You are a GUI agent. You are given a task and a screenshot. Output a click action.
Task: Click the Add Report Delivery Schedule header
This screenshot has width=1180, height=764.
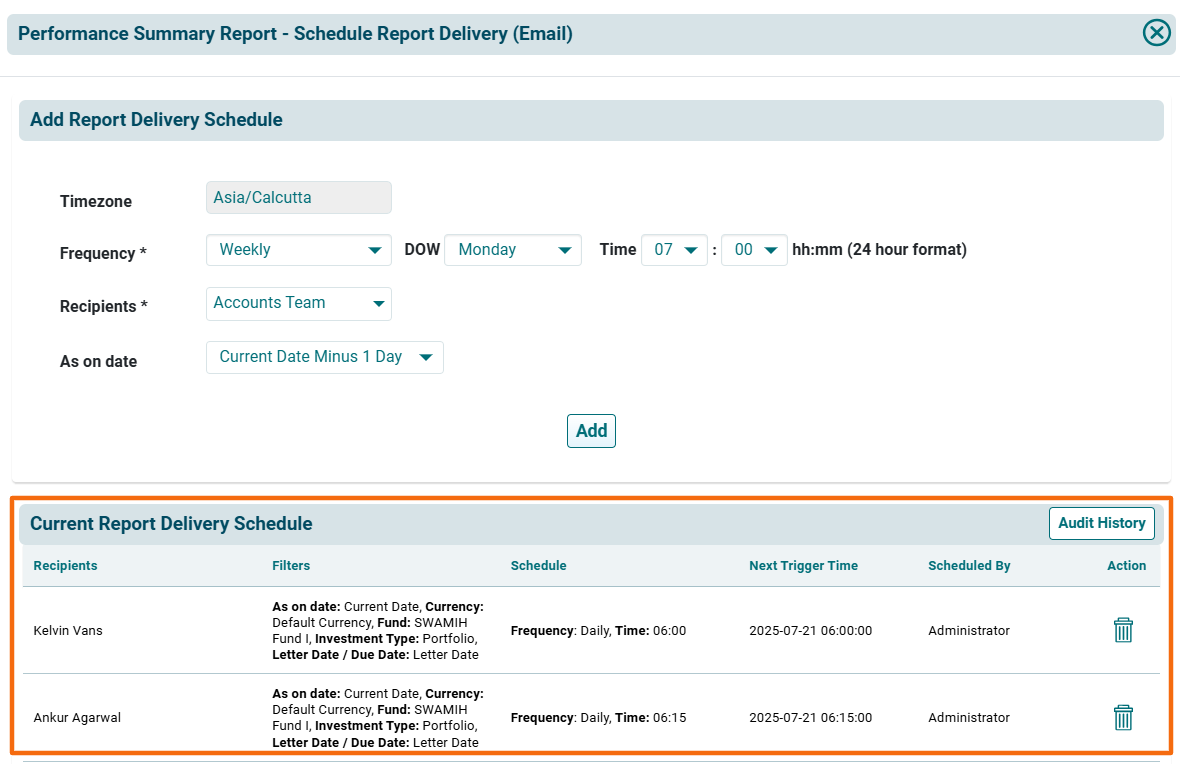tap(156, 120)
